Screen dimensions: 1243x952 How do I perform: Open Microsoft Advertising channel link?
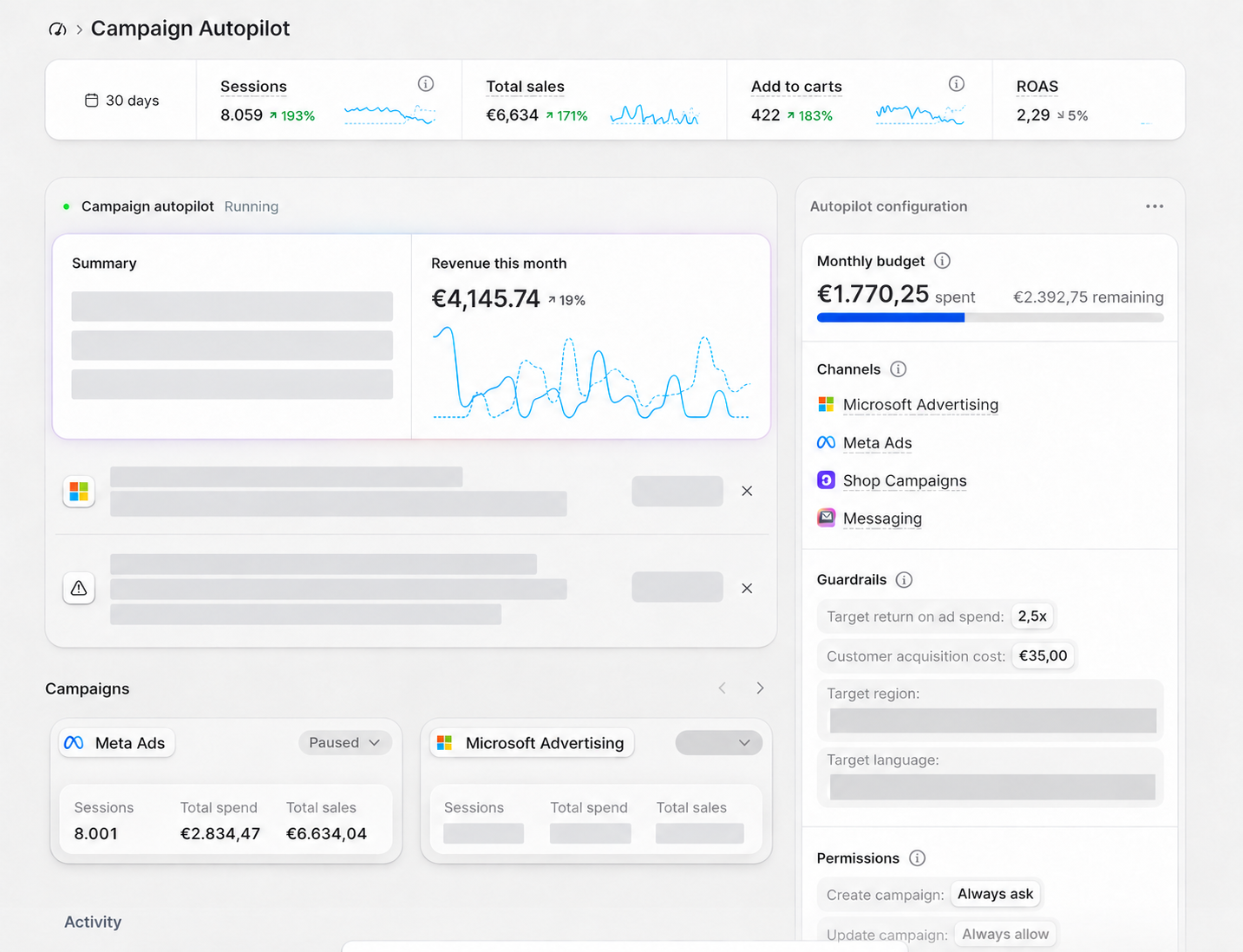pyautogui.click(x=920, y=405)
